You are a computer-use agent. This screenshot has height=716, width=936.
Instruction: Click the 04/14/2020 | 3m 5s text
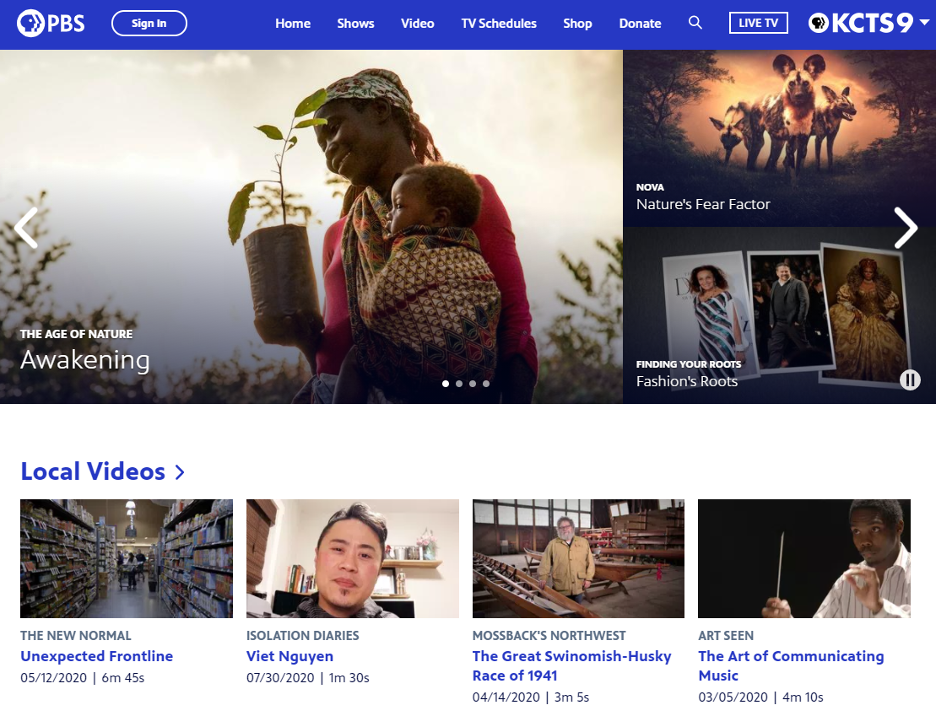click(x=531, y=697)
